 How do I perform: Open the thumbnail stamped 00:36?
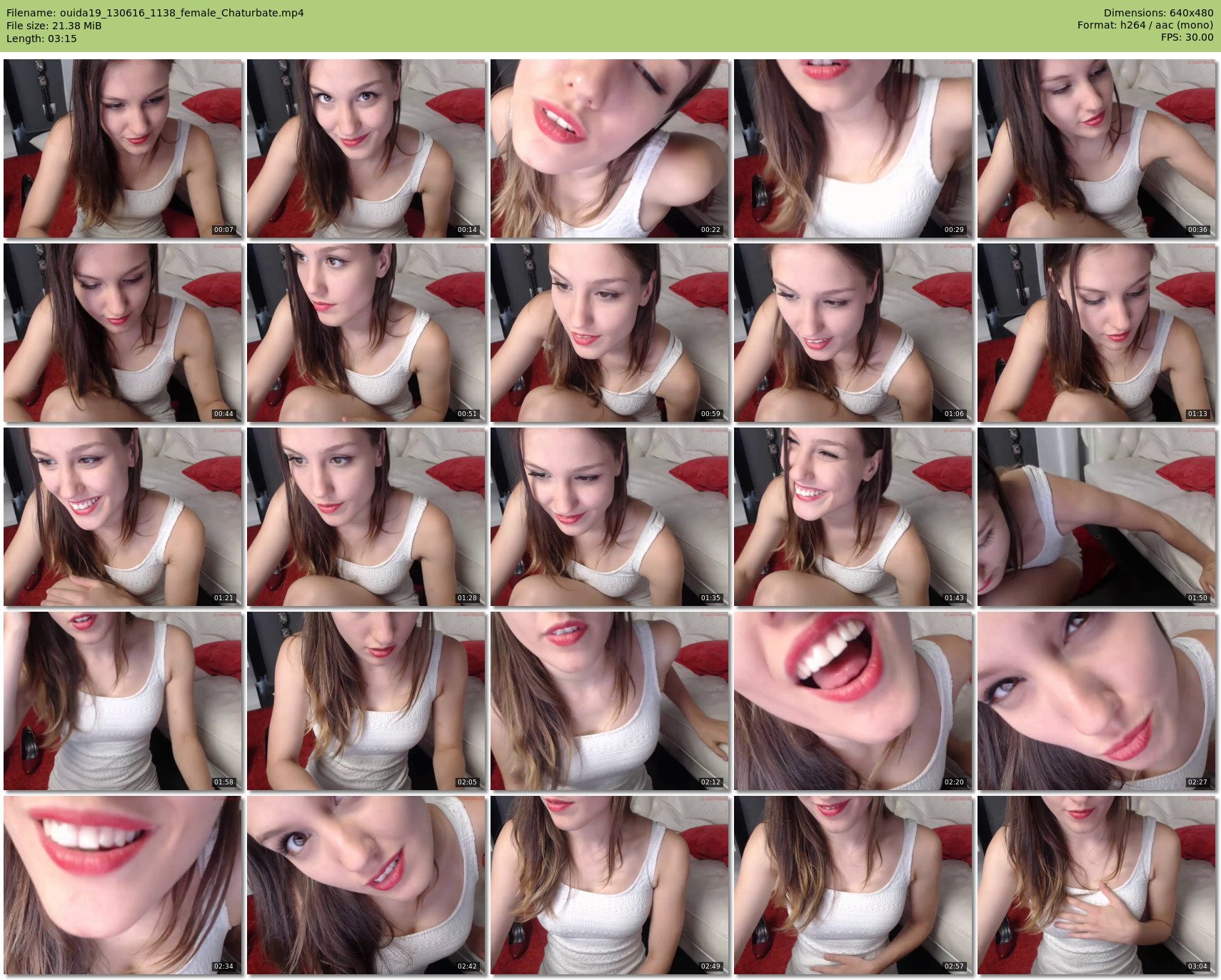[1097, 148]
